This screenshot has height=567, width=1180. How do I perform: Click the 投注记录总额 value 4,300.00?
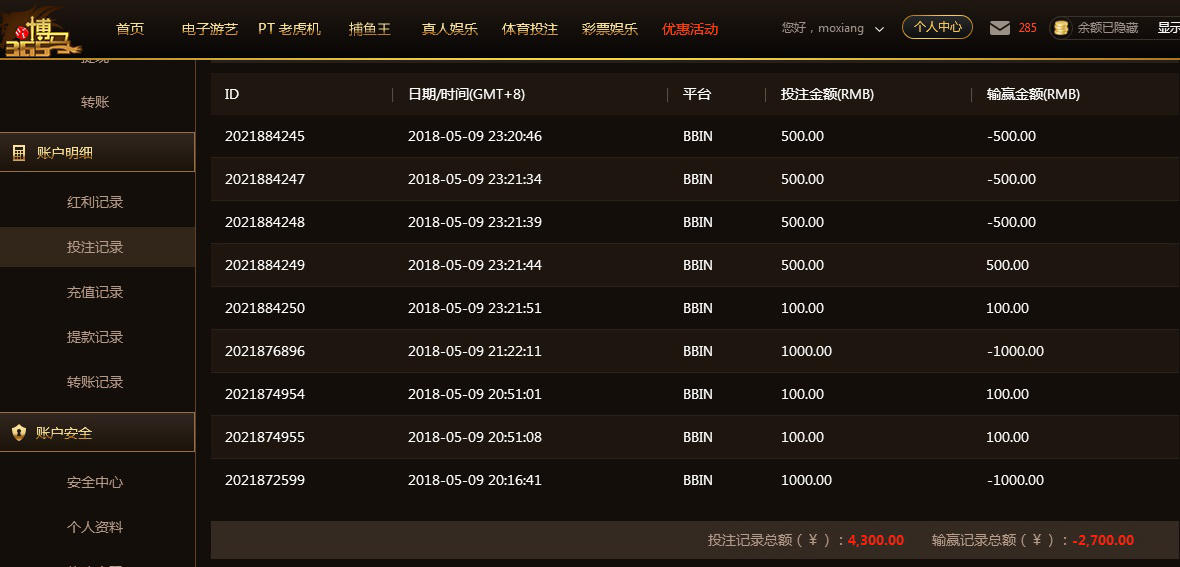876,540
